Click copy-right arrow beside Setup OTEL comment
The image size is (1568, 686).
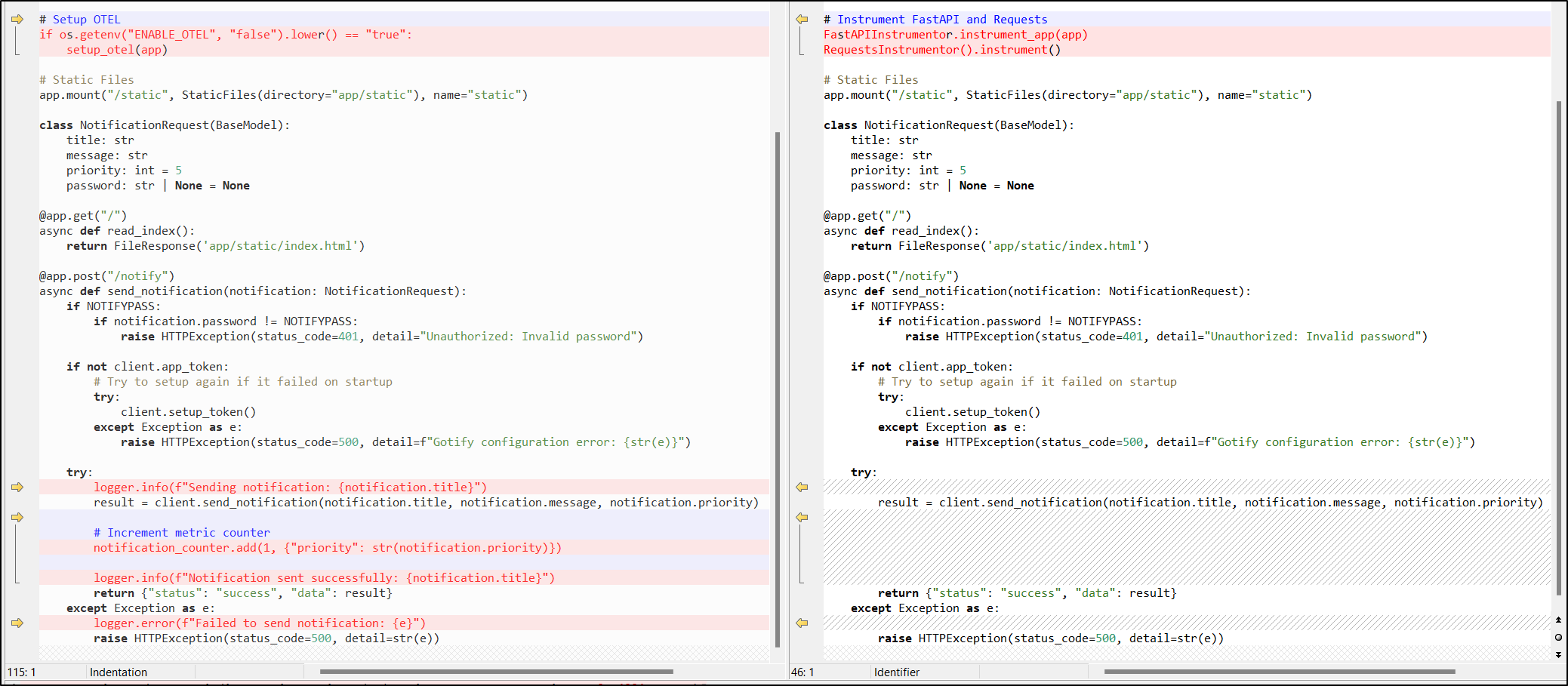pos(17,20)
